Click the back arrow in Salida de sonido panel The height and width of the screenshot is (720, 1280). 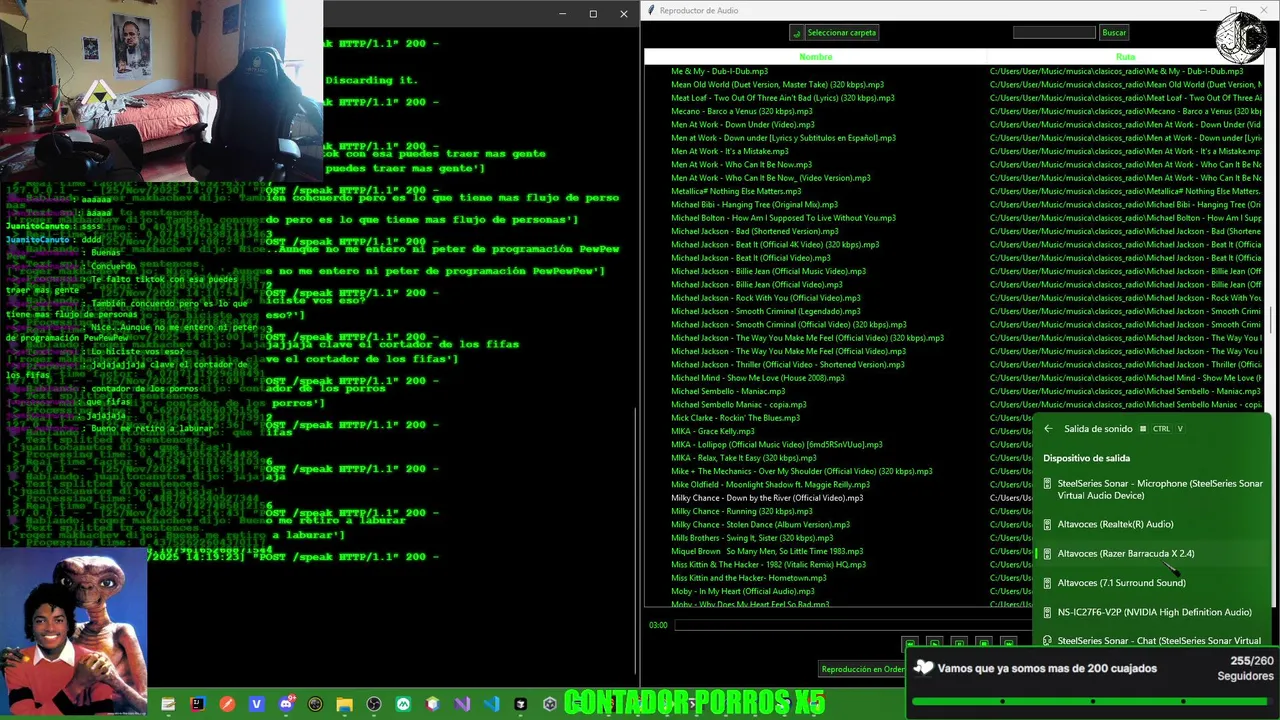coord(1048,429)
